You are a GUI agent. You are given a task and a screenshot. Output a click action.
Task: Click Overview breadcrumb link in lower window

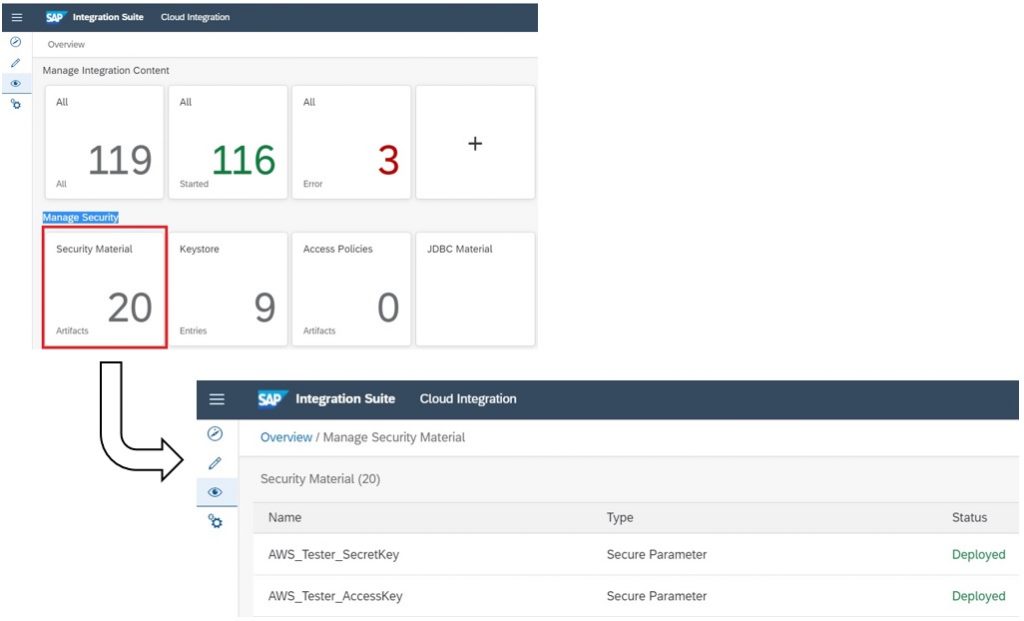286,438
